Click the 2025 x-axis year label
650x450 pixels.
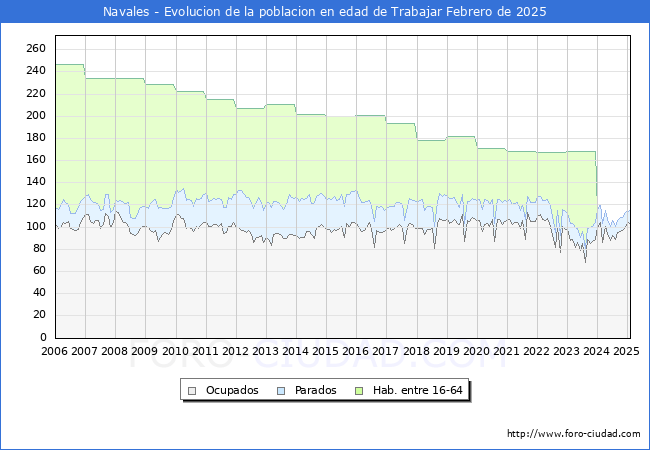[x=626, y=351]
